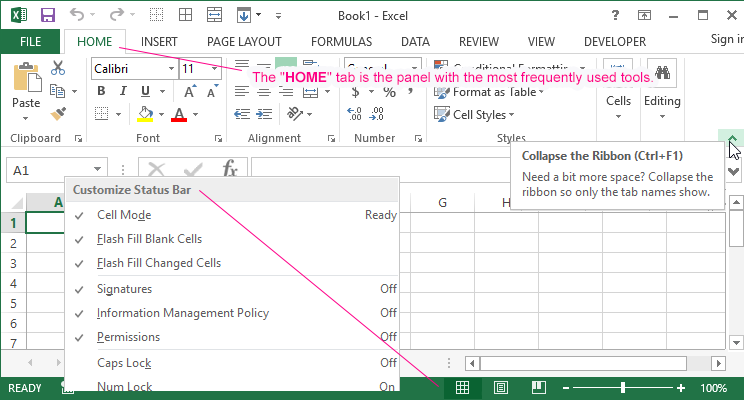The height and width of the screenshot is (400, 744).
Task: Click Center alignment icon
Action: (x=264, y=91)
